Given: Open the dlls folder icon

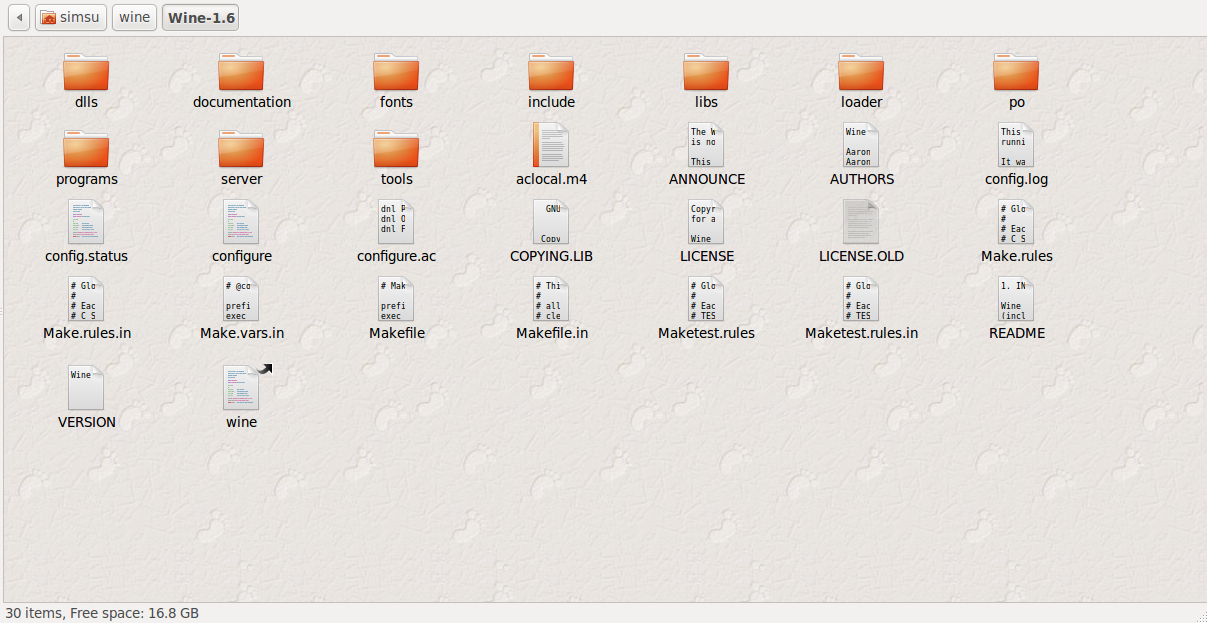Looking at the screenshot, I should pyautogui.click(x=86, y=71).
